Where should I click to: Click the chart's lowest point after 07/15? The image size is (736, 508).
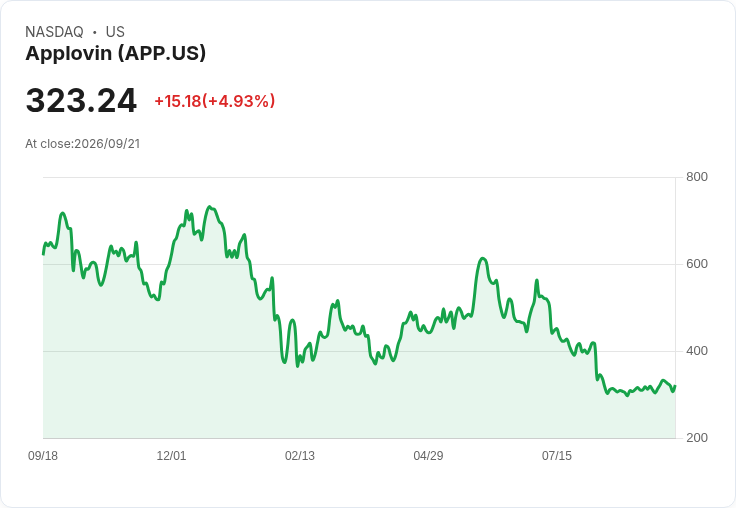tap(627, 395)
